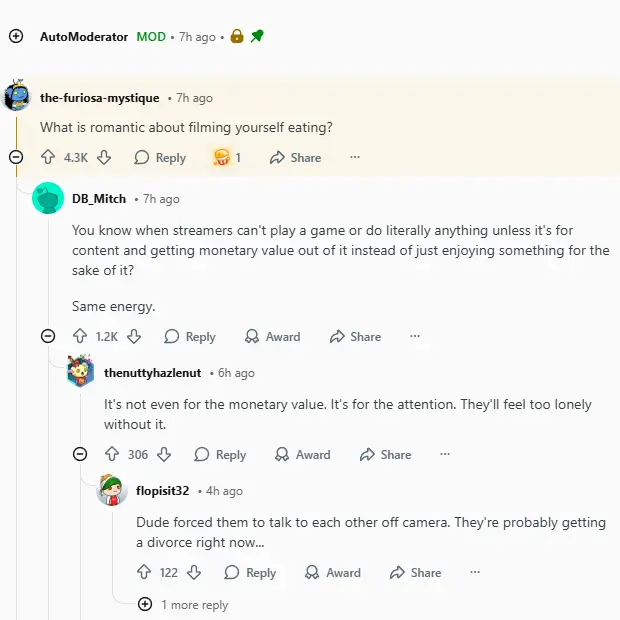Share flopisit32's comment
Image resolution: width=620 pixels, height=620 pixels.
[x=414, y=573]
